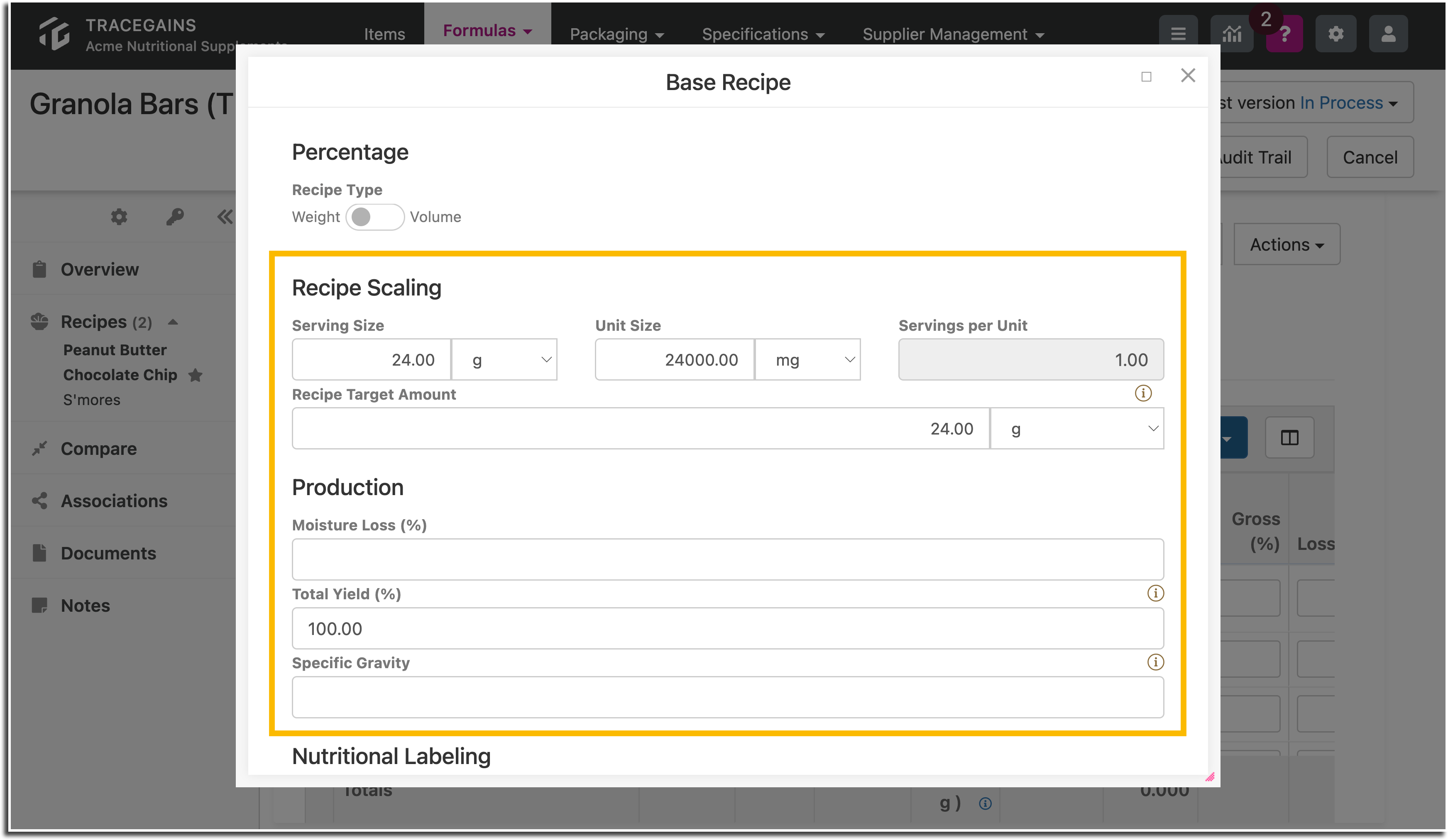Close the Base Recipe dialog
Screen dimensions: 1448x840
pyautogui.click(x=1188, y=75)
